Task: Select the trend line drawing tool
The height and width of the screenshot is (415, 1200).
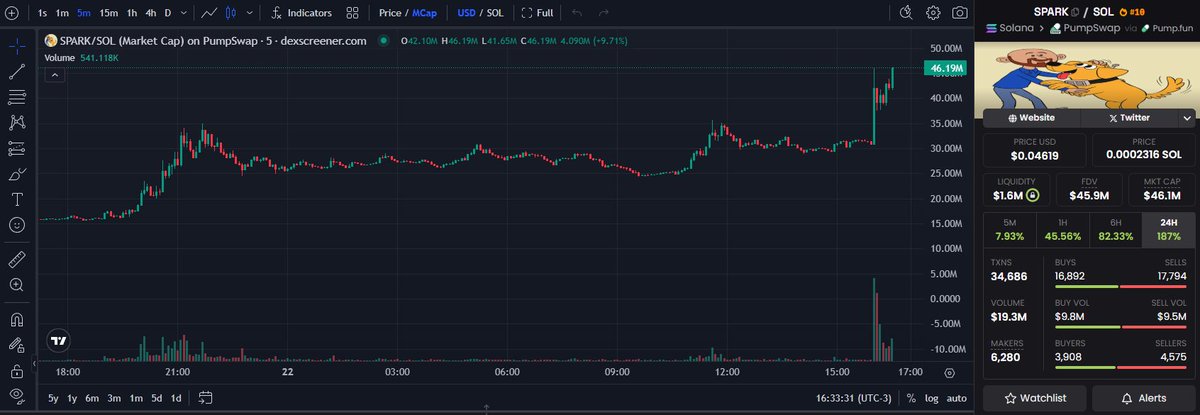Action: (x=17, y=71)
